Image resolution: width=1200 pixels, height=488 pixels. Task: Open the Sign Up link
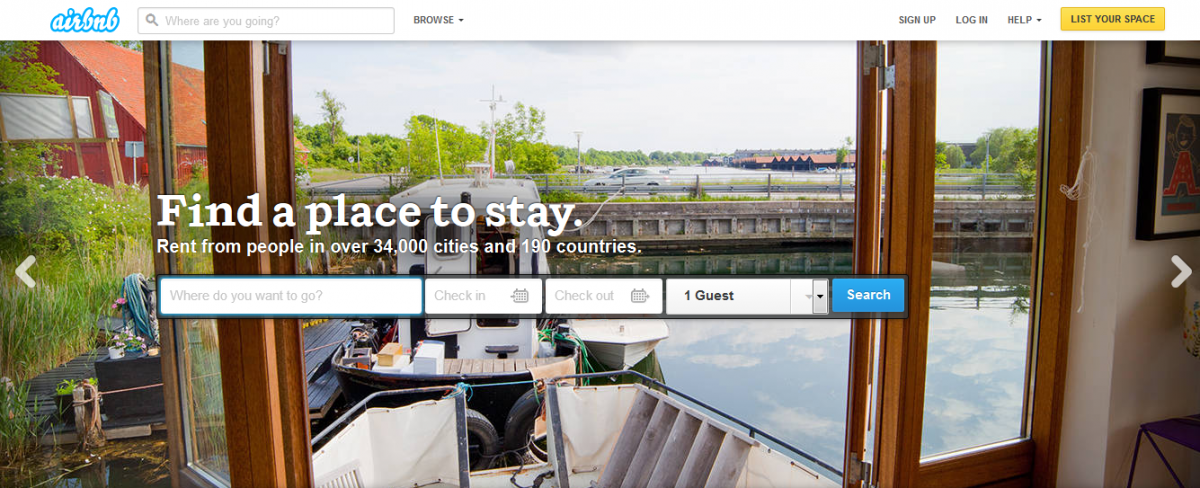(917, 20)
